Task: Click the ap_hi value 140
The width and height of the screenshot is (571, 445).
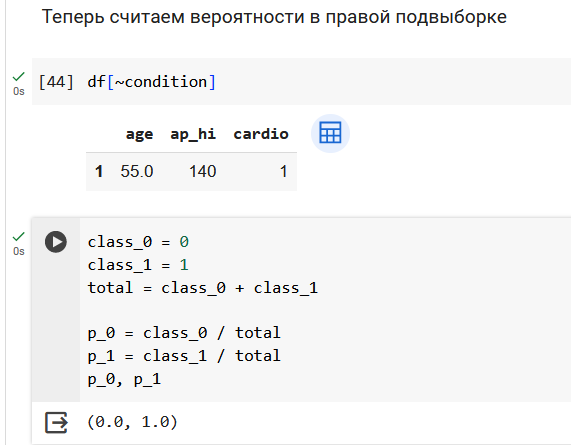Action: click(x=202, y=172)
